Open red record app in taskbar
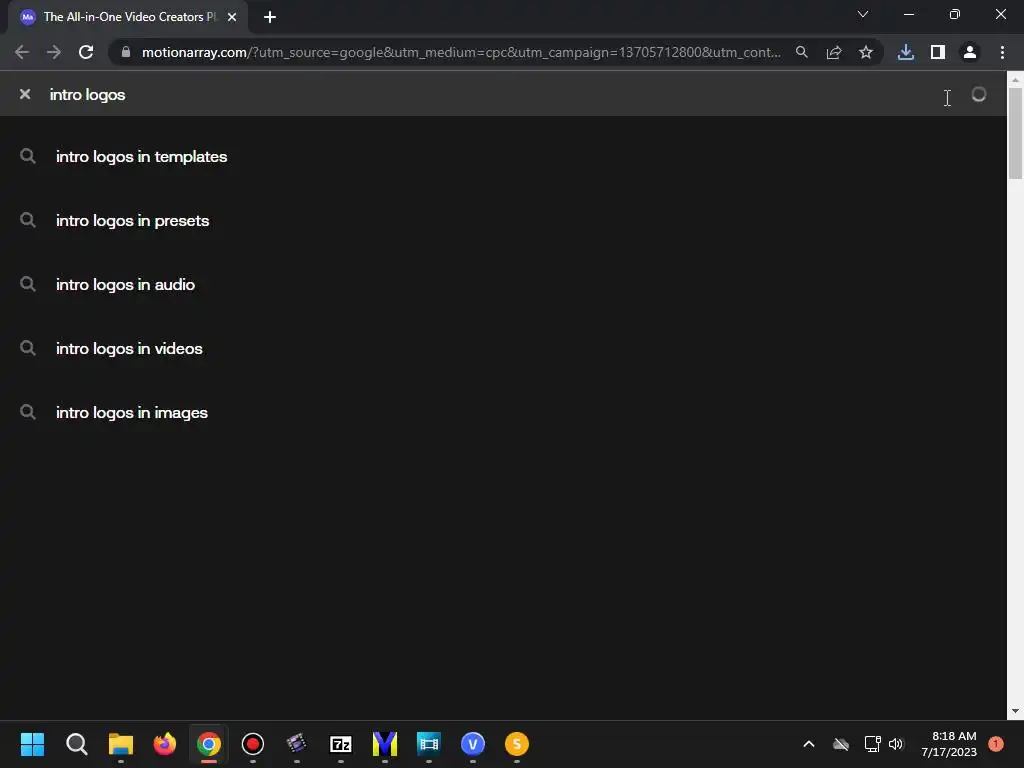The height and width of the screenshot is (768, 1024). coord(253,744)
